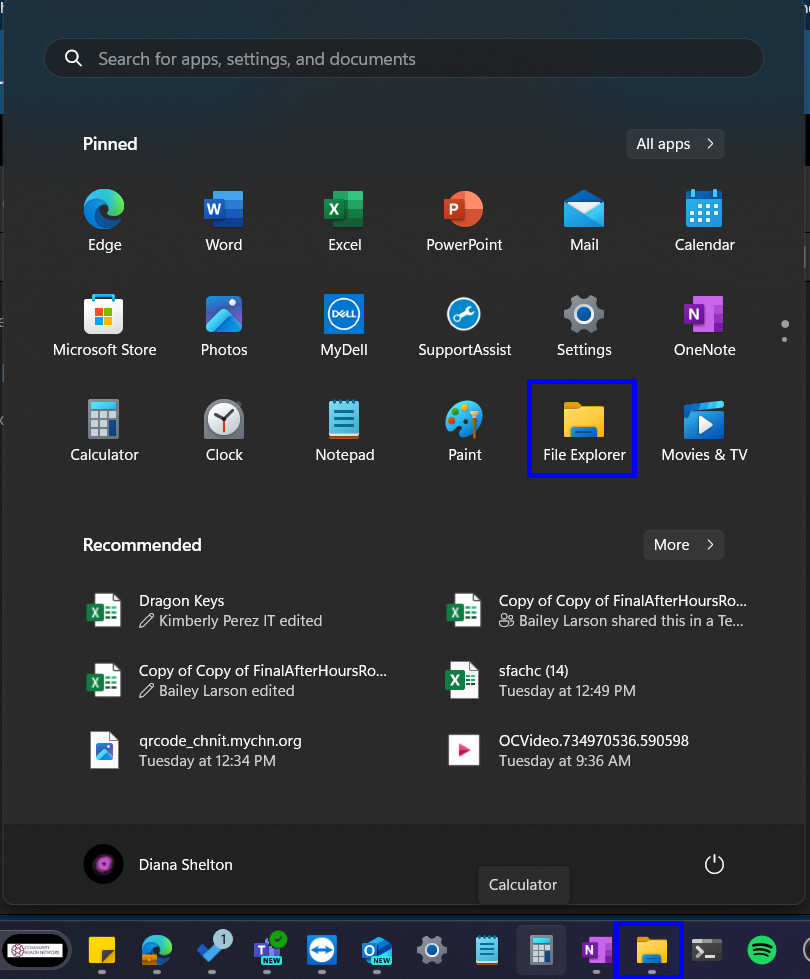
Task: Show More recommended items
Action: (x=684, y=545)
